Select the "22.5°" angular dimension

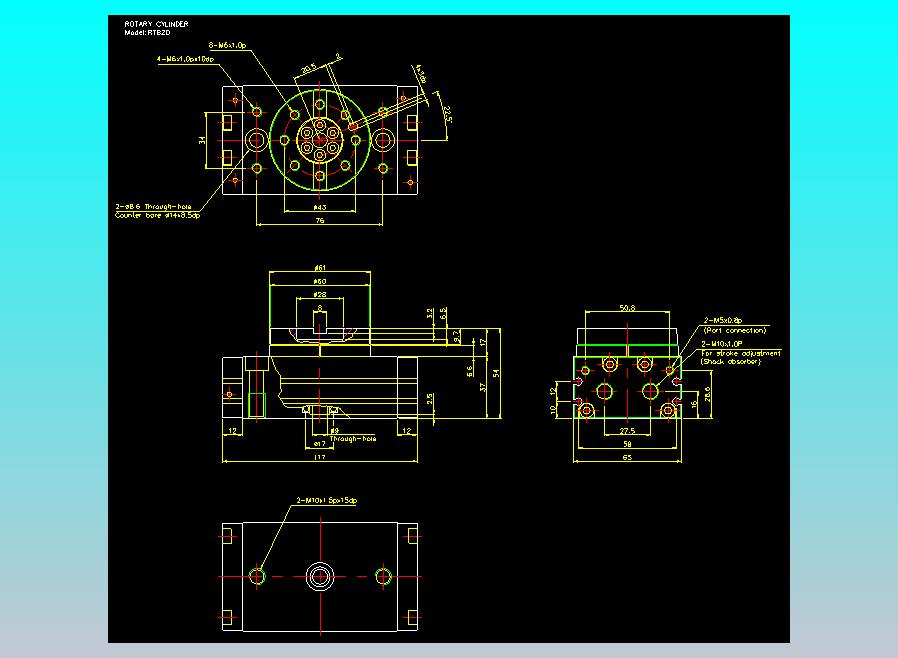[447, 115]
